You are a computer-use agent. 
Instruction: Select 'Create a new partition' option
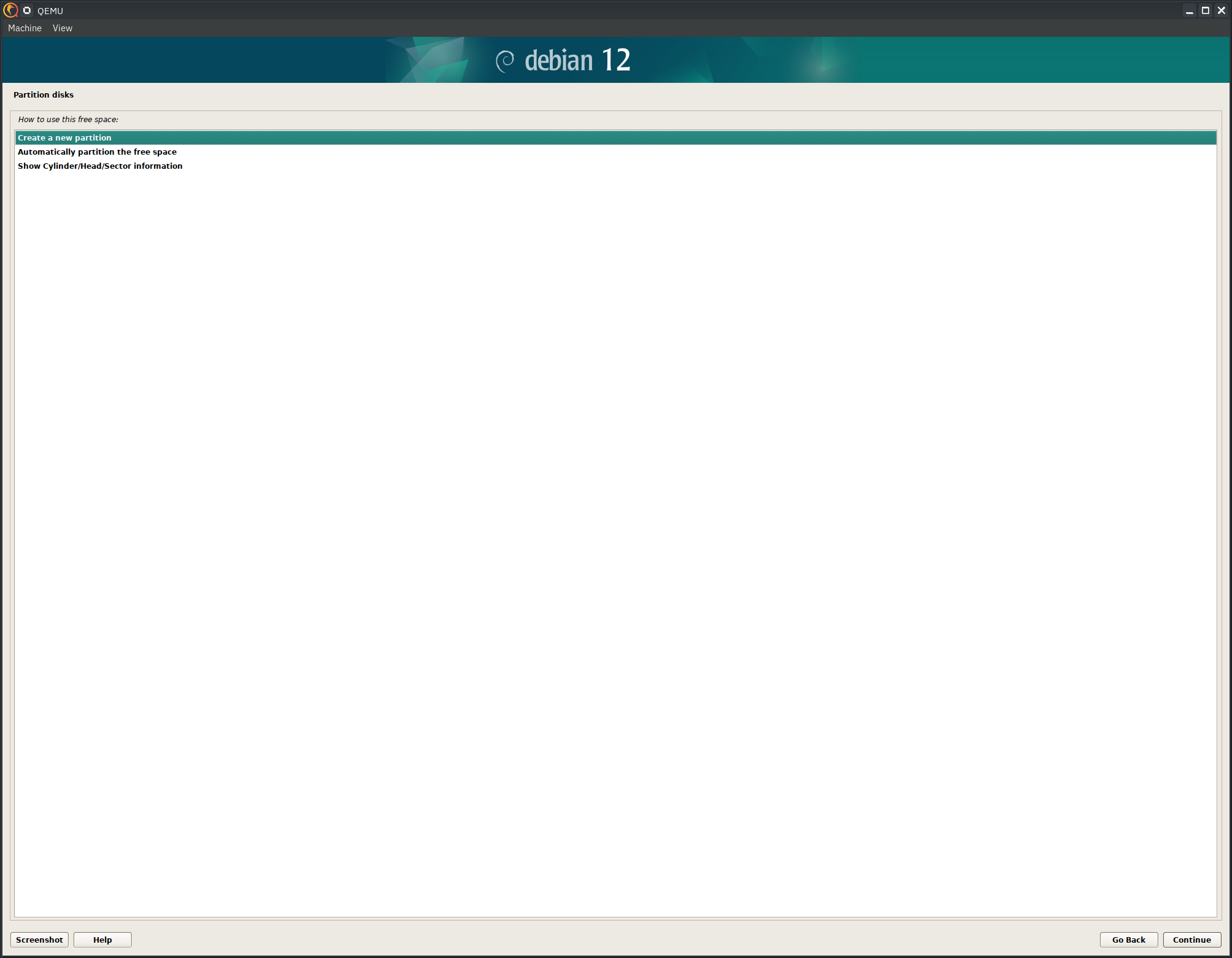[615, 137]
